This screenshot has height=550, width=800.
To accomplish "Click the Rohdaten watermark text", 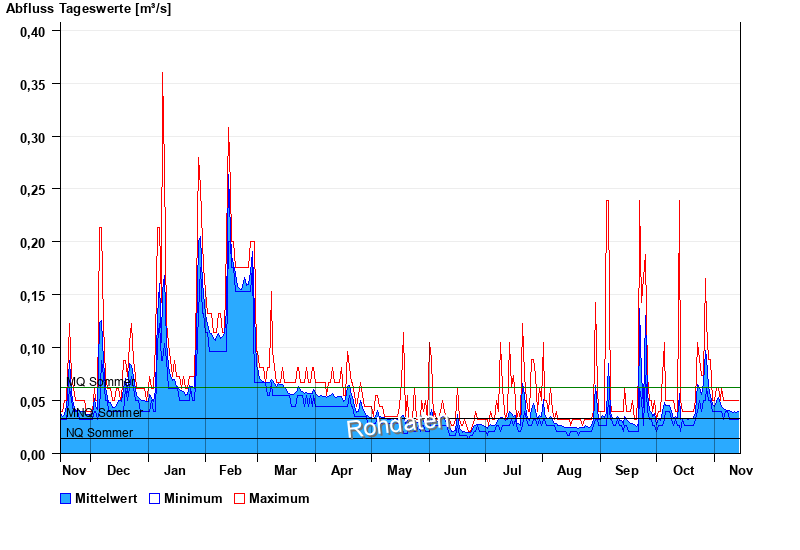I will coord(396,424).
